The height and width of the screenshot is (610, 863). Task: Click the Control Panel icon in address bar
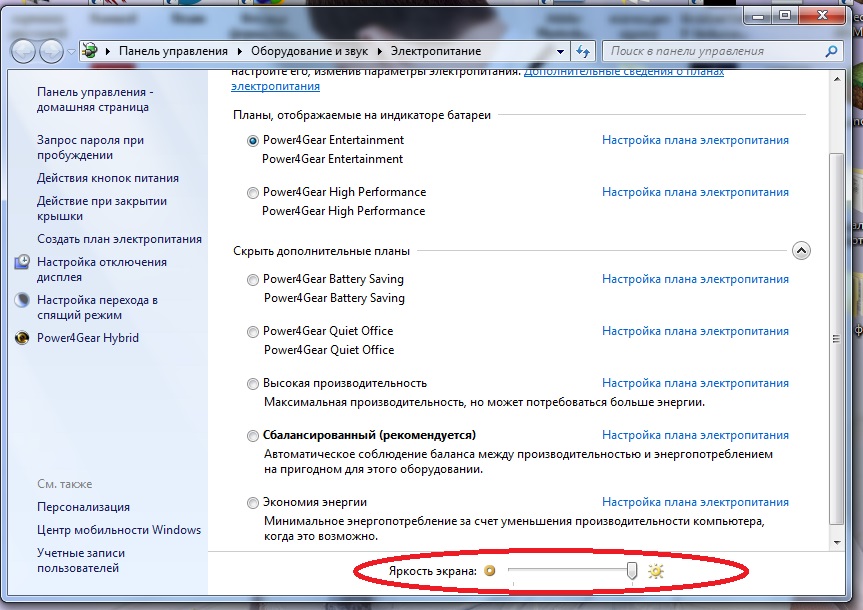click(x=90, y=51)
